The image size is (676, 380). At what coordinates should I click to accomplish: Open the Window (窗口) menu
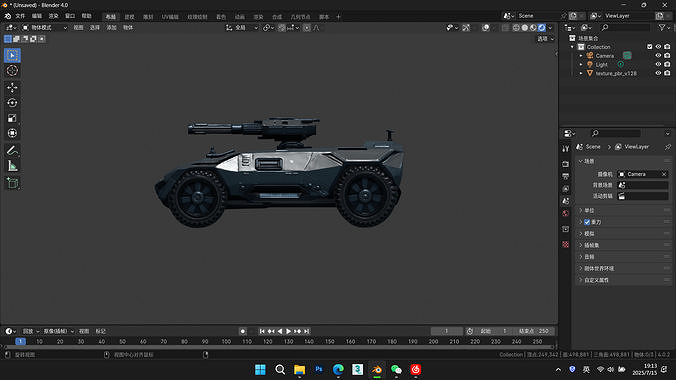coord(70,16)
